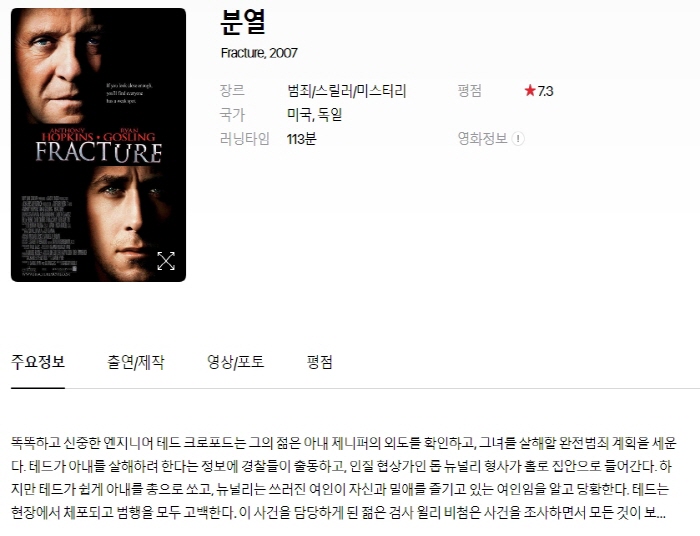700x536 pixels.
Task: Expand the truncated synopsis at the ellipsis
Action: click(661, 513)
